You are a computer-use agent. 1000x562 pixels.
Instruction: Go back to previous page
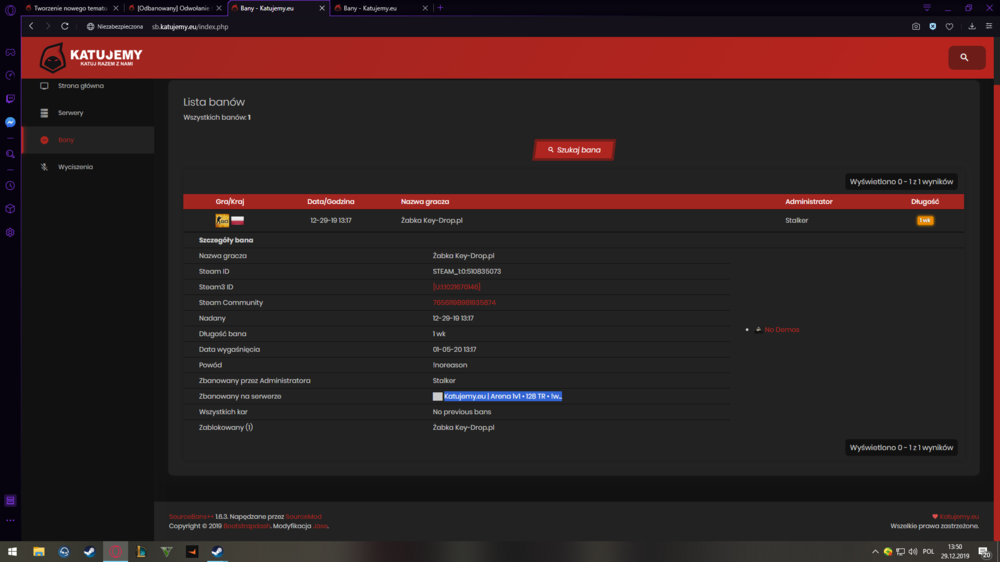click(31, 26)
